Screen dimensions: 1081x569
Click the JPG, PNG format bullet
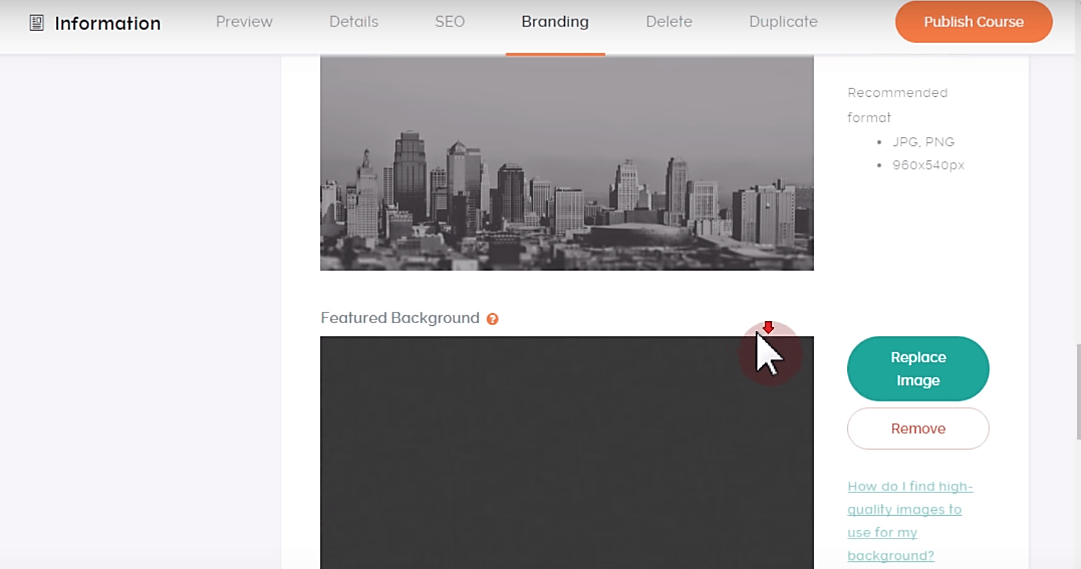coord(923,142)
